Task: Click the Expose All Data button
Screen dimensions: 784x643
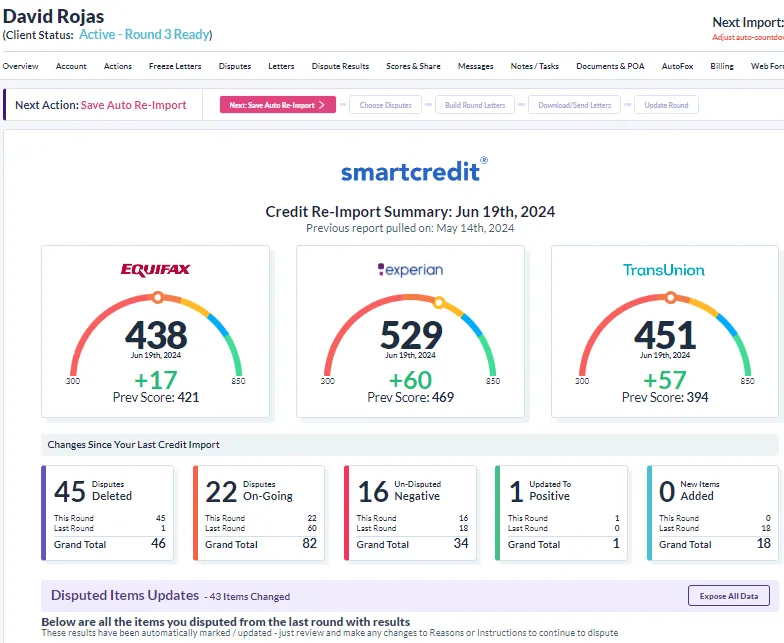Action: tap(729, 596)
